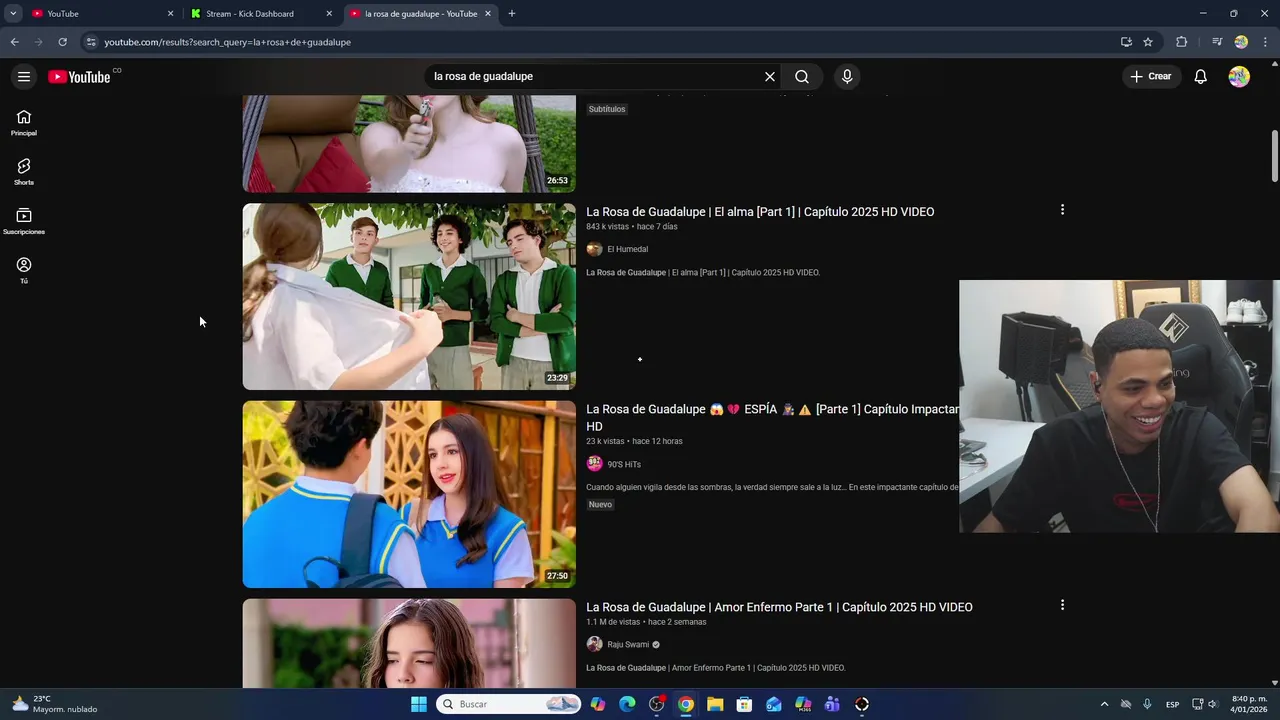Open YouTube notifications bell
This screenshot has height=720, width=1280.
[x=1200, y=76]
